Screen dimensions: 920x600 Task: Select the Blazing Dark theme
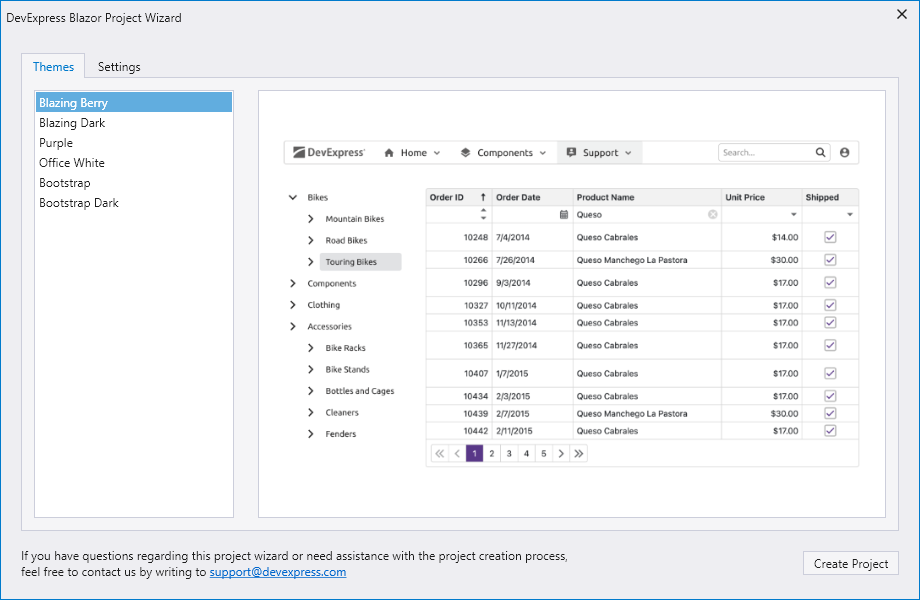pyautogui.click(x=72, y=123)
